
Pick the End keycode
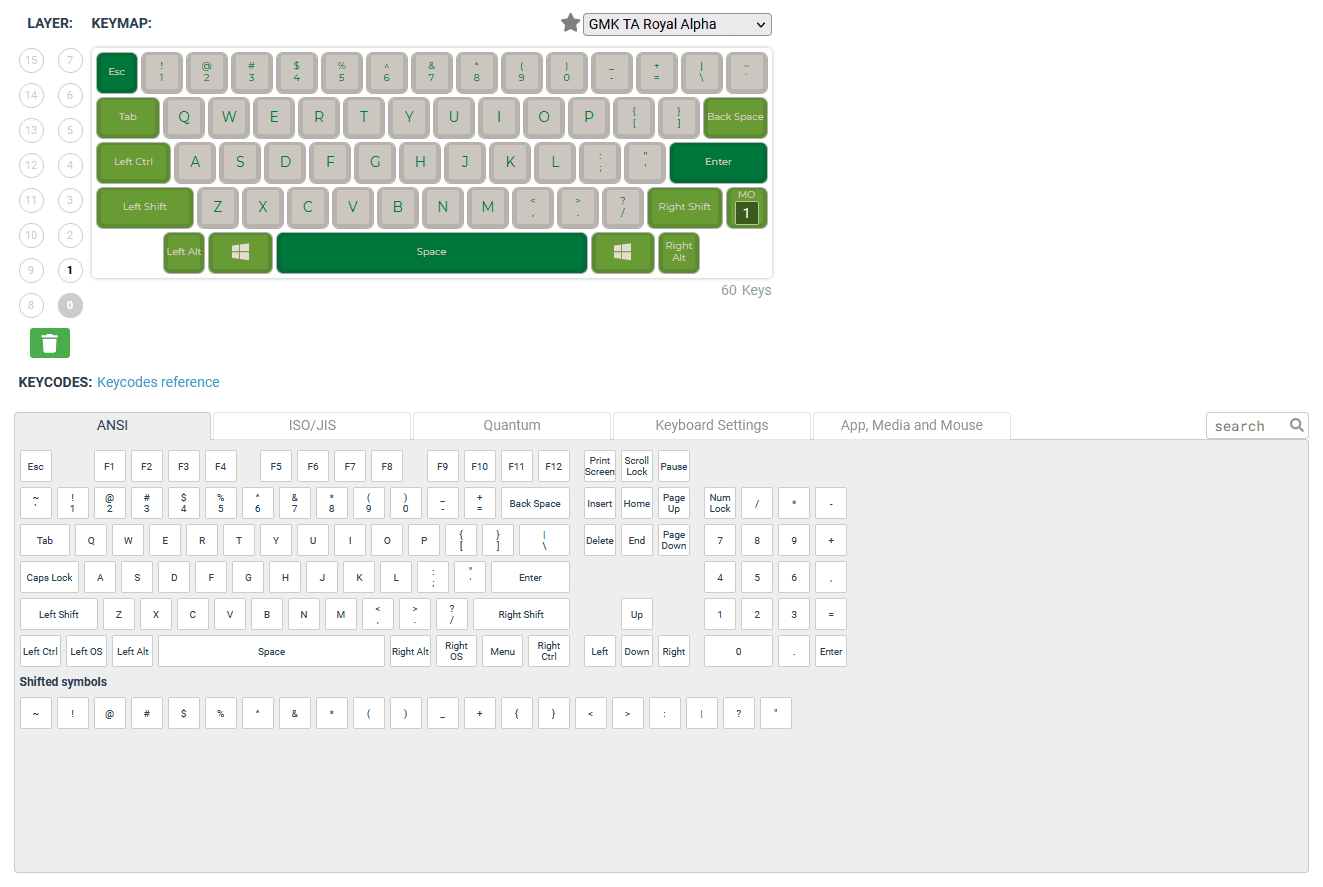click(637, 540)
